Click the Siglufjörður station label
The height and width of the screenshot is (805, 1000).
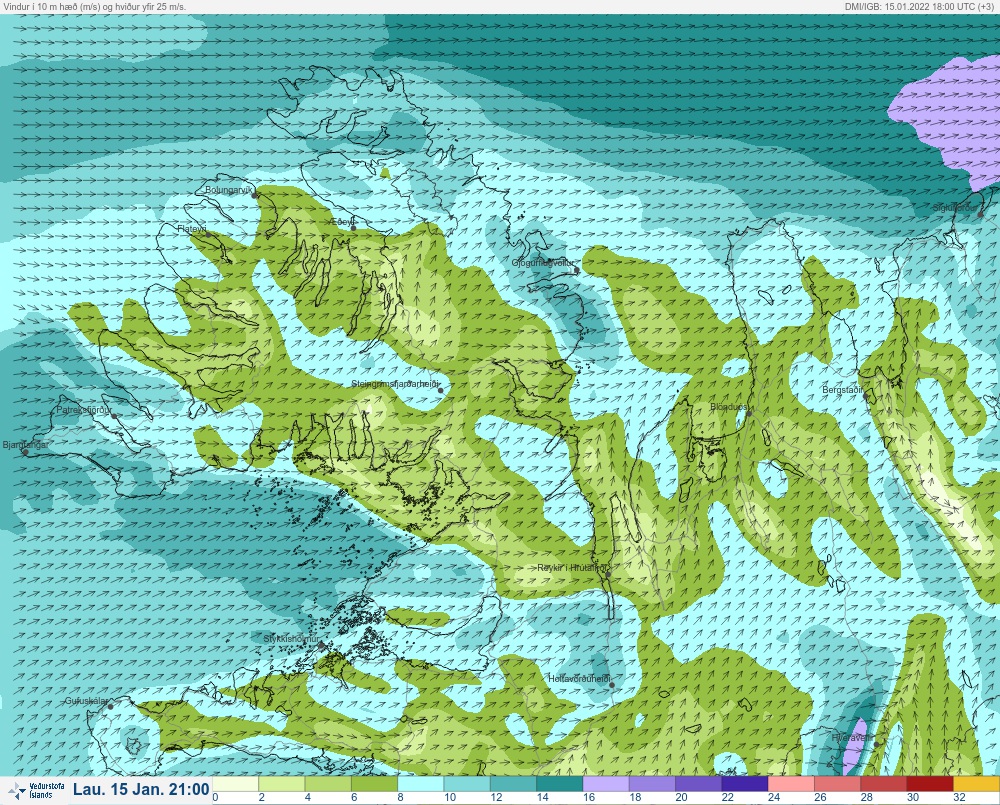pyautogui.click(x=955, y=208)
